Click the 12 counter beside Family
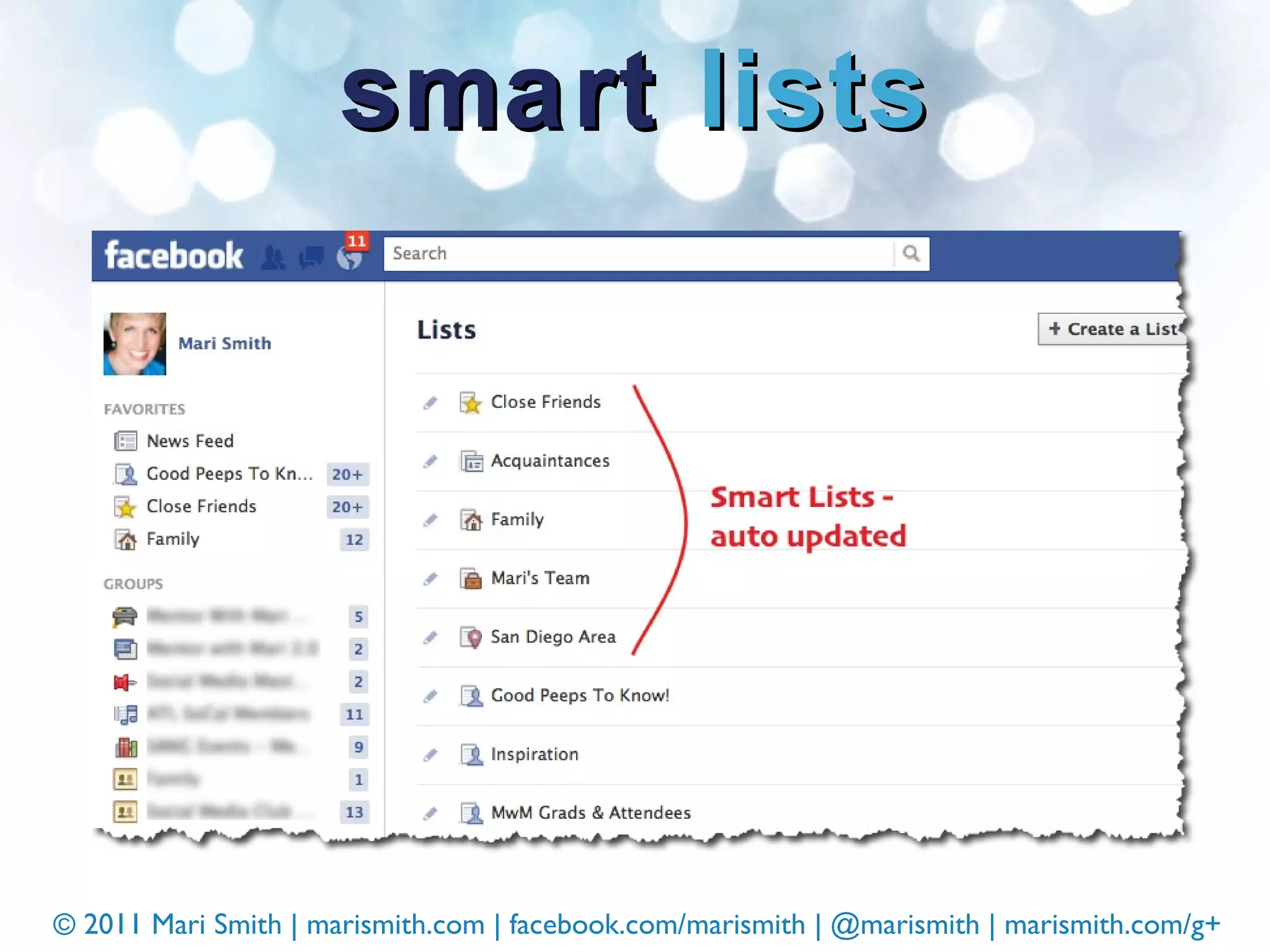This screenshot has width=1270, height=952. [354, 540]
